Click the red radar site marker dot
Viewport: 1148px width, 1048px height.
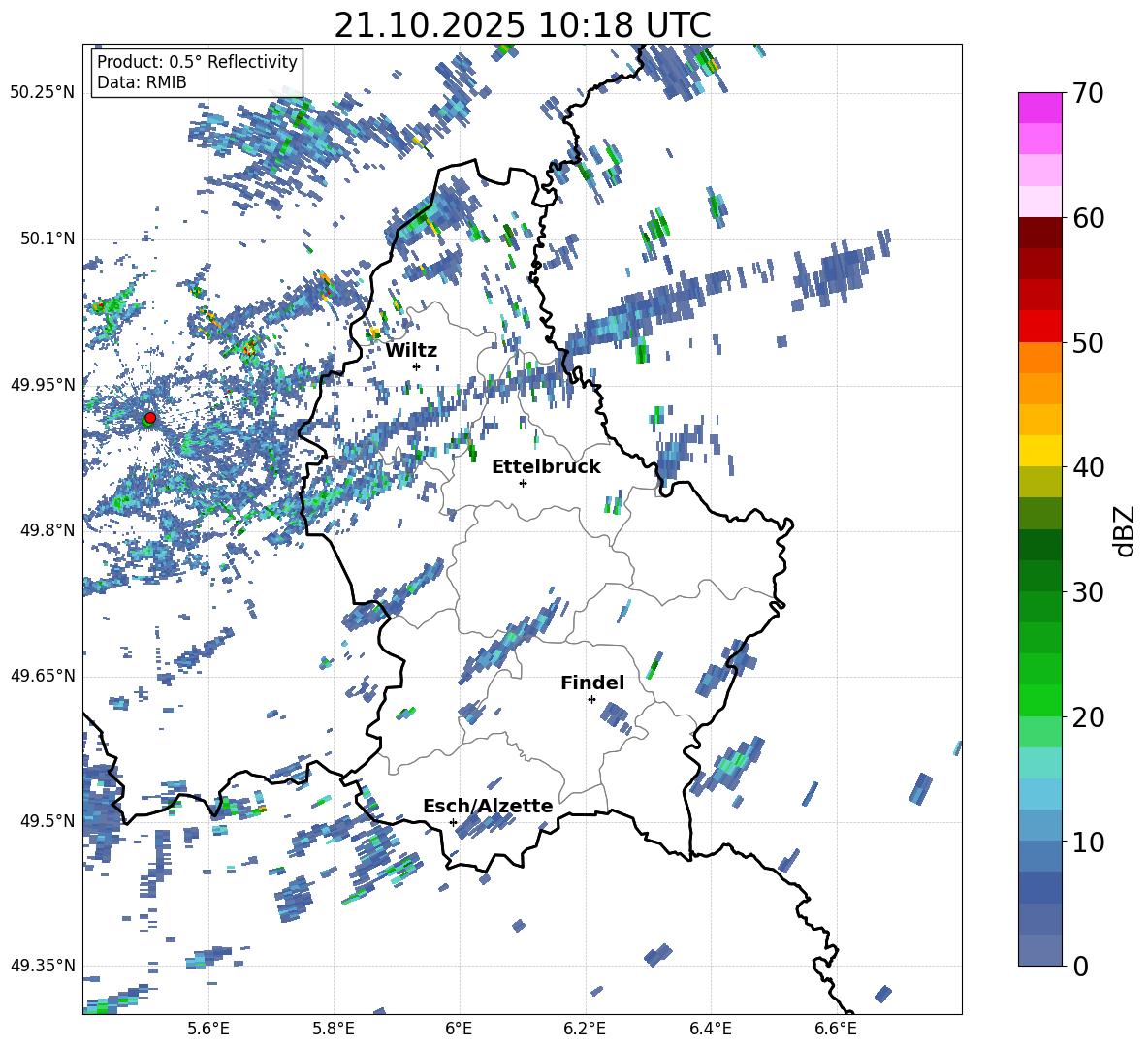[150, 417]
